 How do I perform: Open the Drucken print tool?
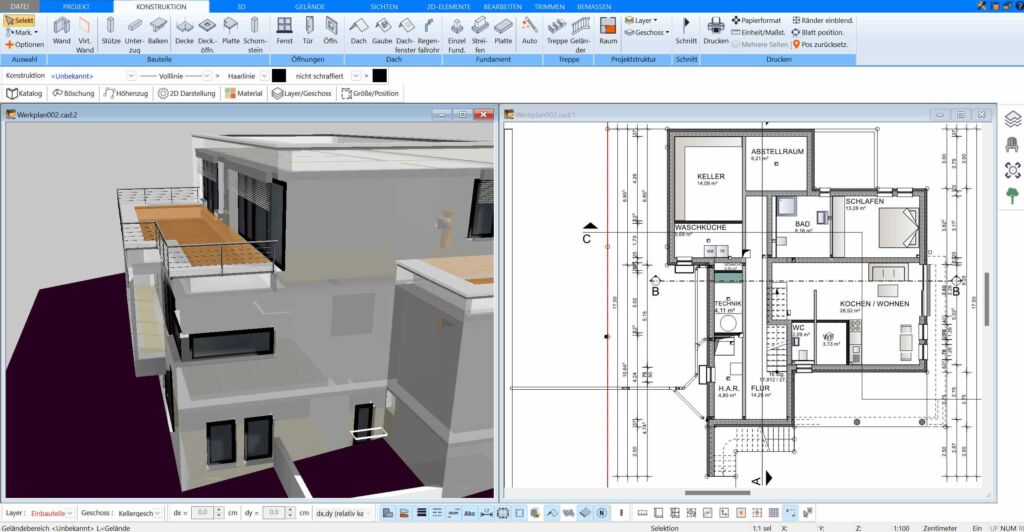coord(715,32)
